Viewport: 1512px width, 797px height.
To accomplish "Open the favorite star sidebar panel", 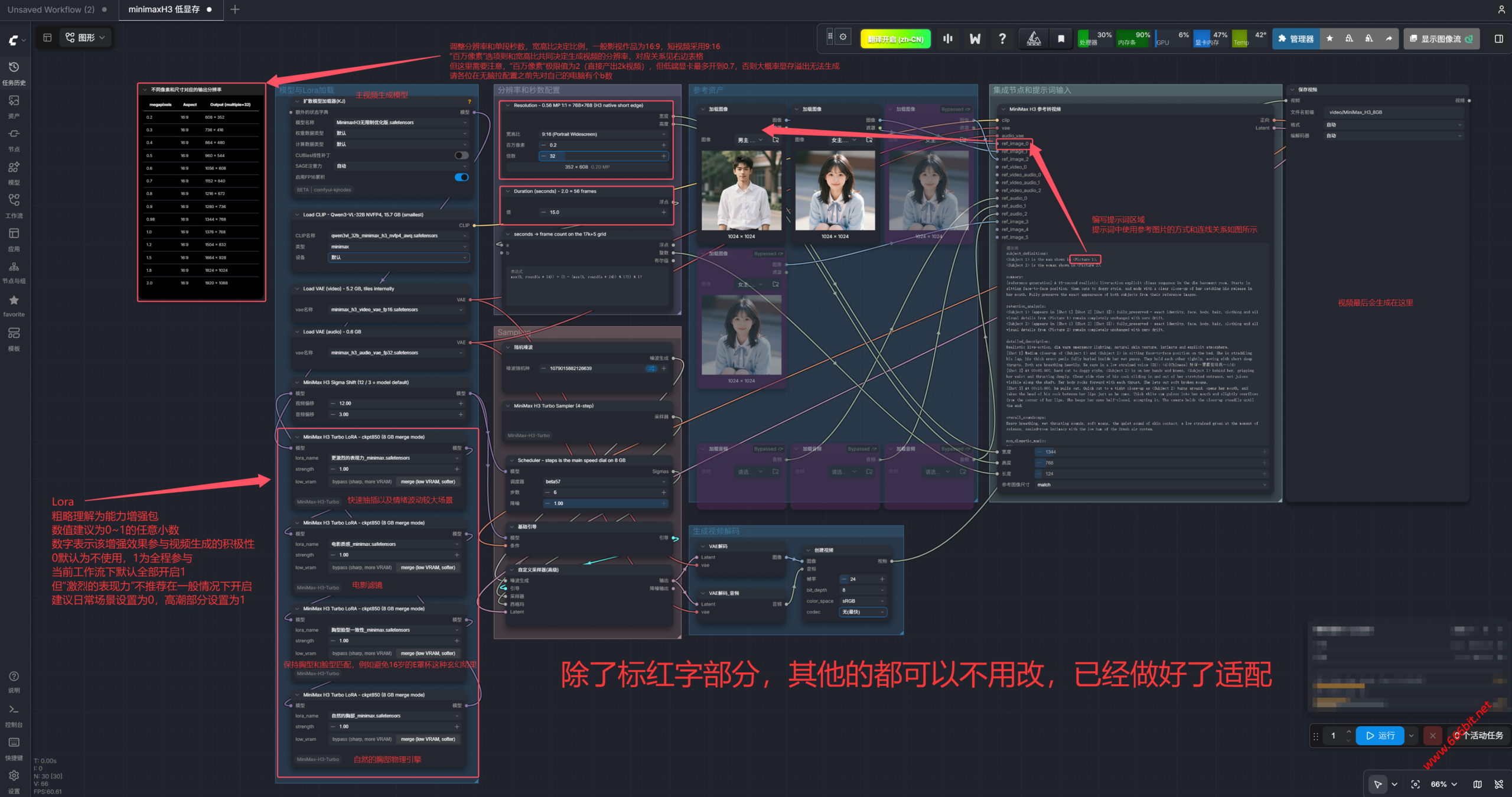I will pyautogui.click(x=14, y=305).
